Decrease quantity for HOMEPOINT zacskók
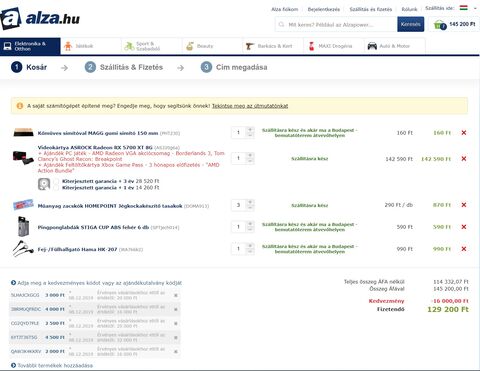The image size is (480, 371). tap(250, 208)
